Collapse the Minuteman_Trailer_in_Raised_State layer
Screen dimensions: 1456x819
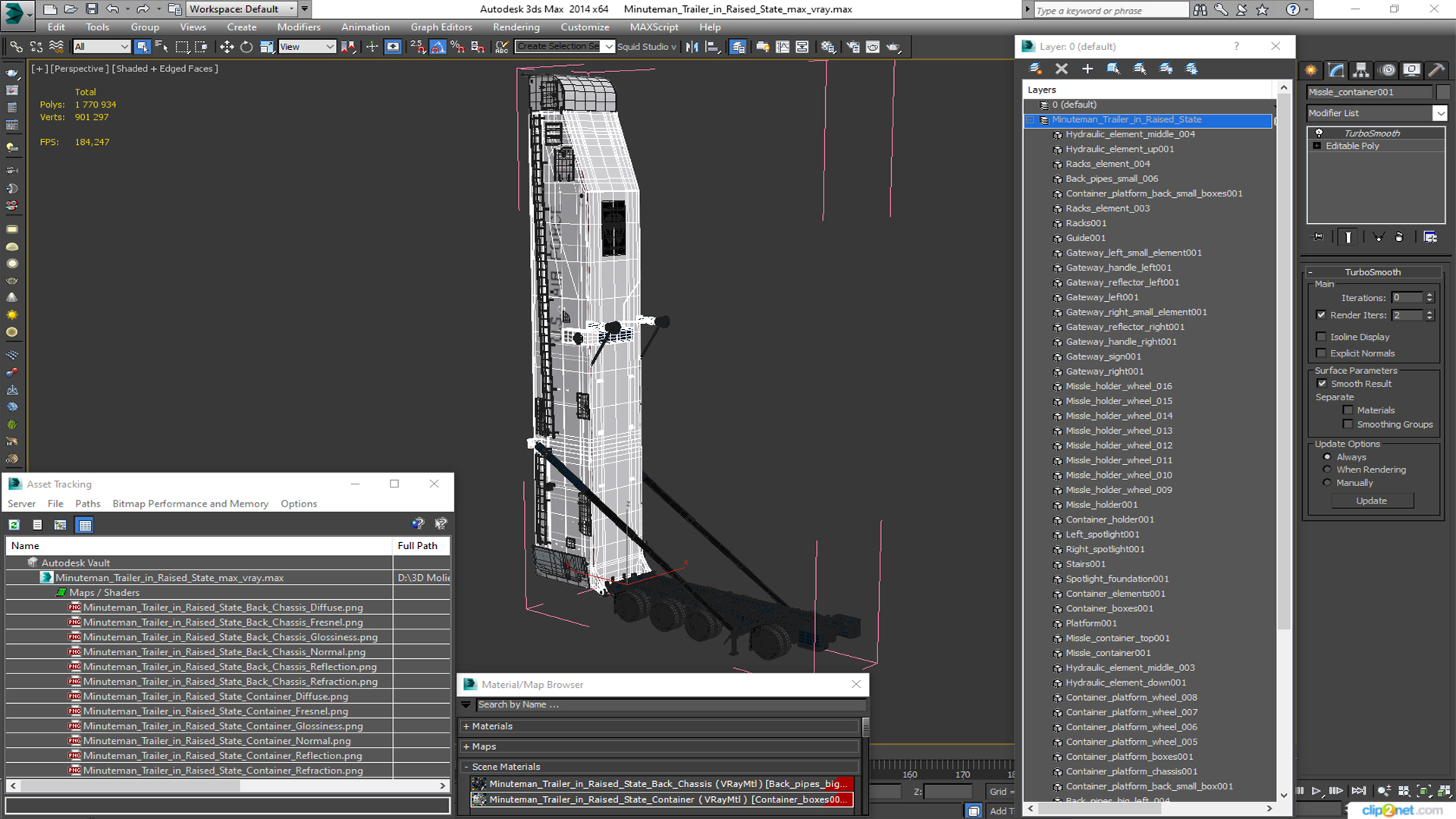[x=1031, y=120]
